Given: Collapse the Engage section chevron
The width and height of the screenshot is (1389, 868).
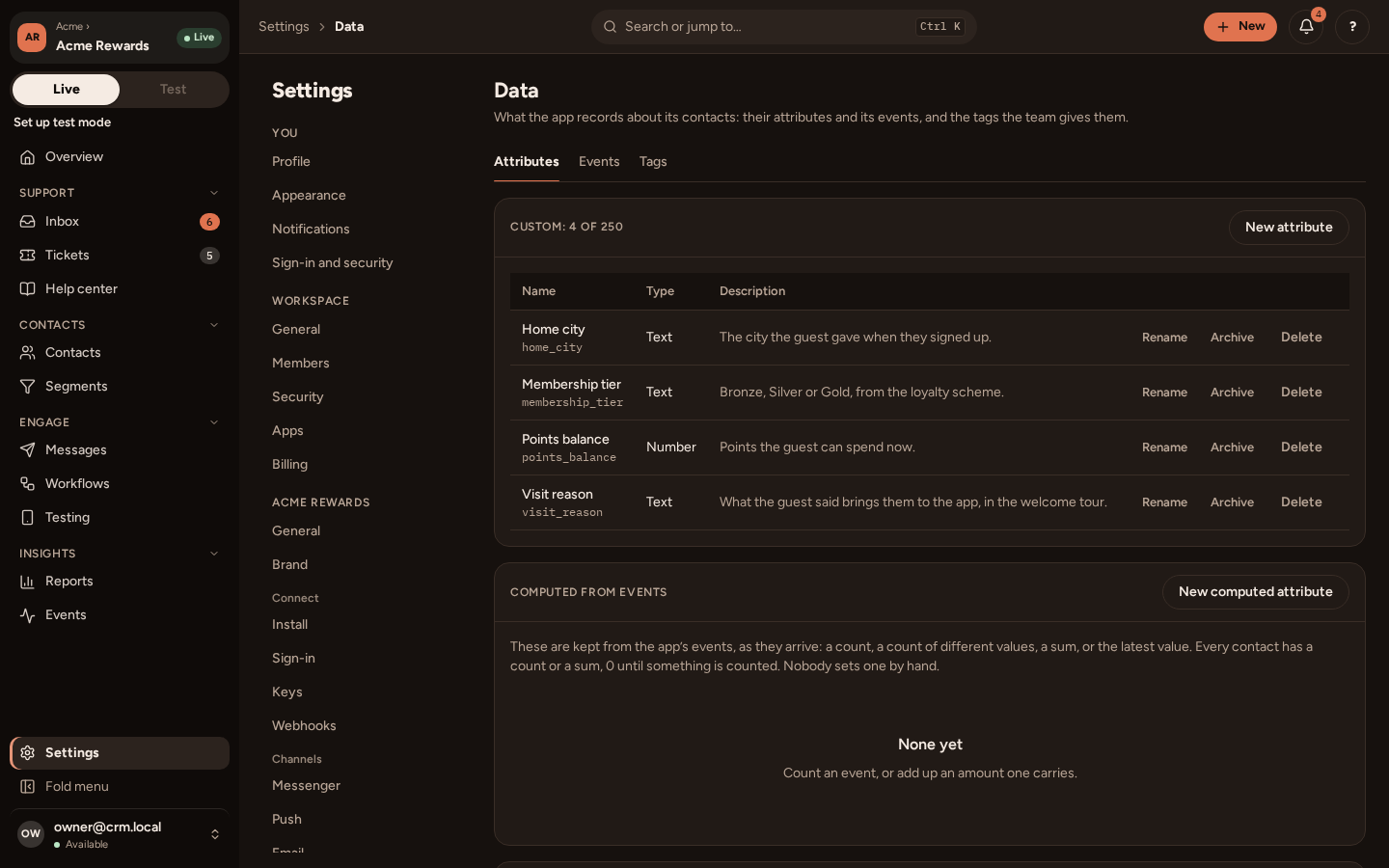Looking at the screenshot, I should 214,422.
